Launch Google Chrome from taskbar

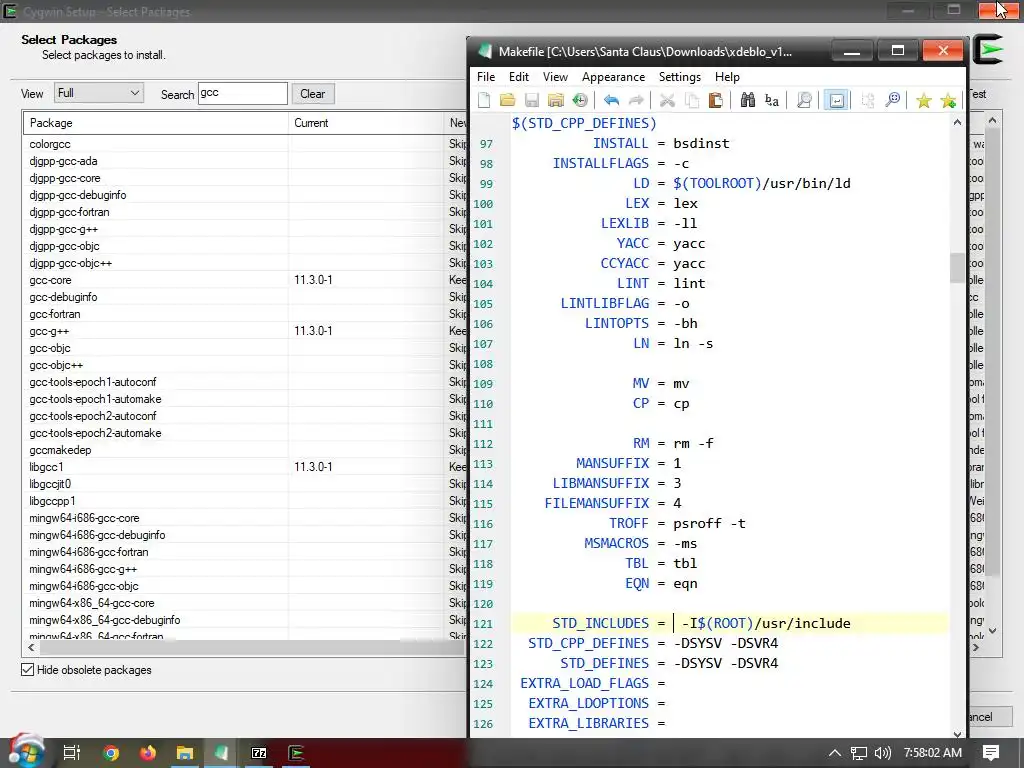click(111, 753)
